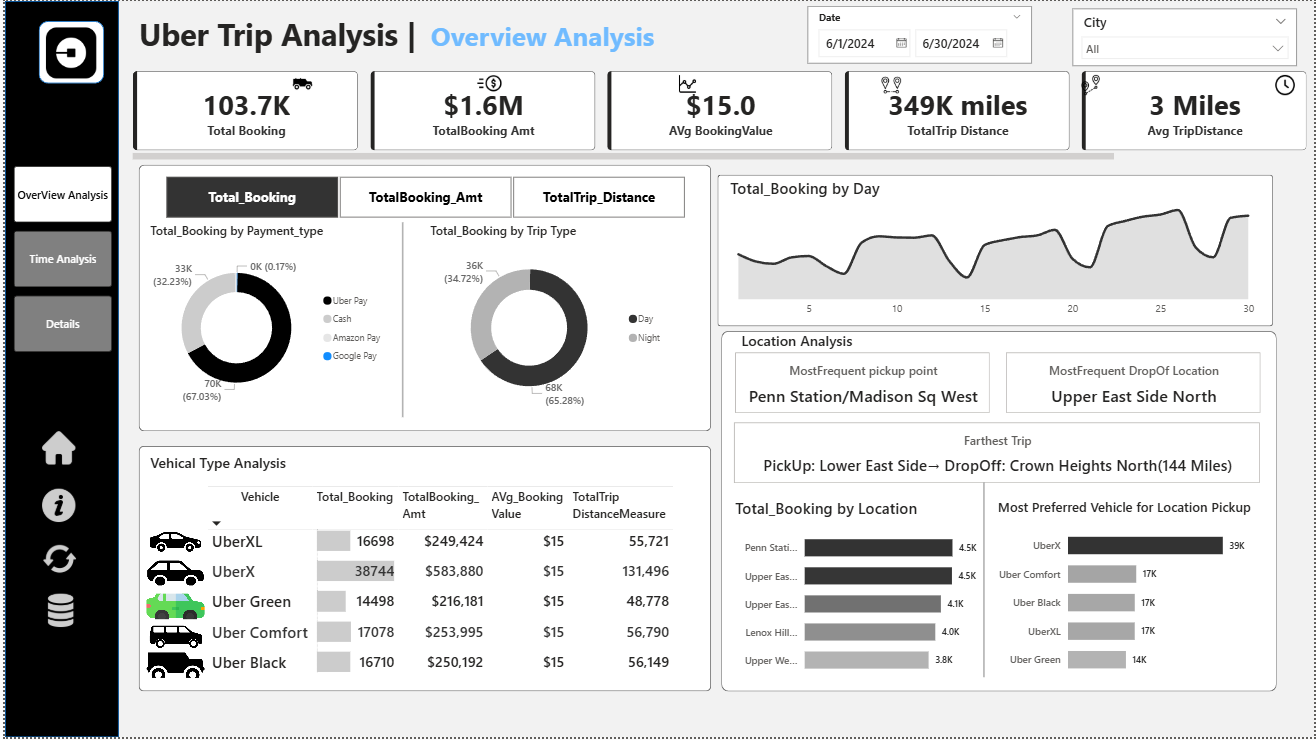Click the Cash legend marker
This screenshot has width=1316, height=740.
point(327,319)
